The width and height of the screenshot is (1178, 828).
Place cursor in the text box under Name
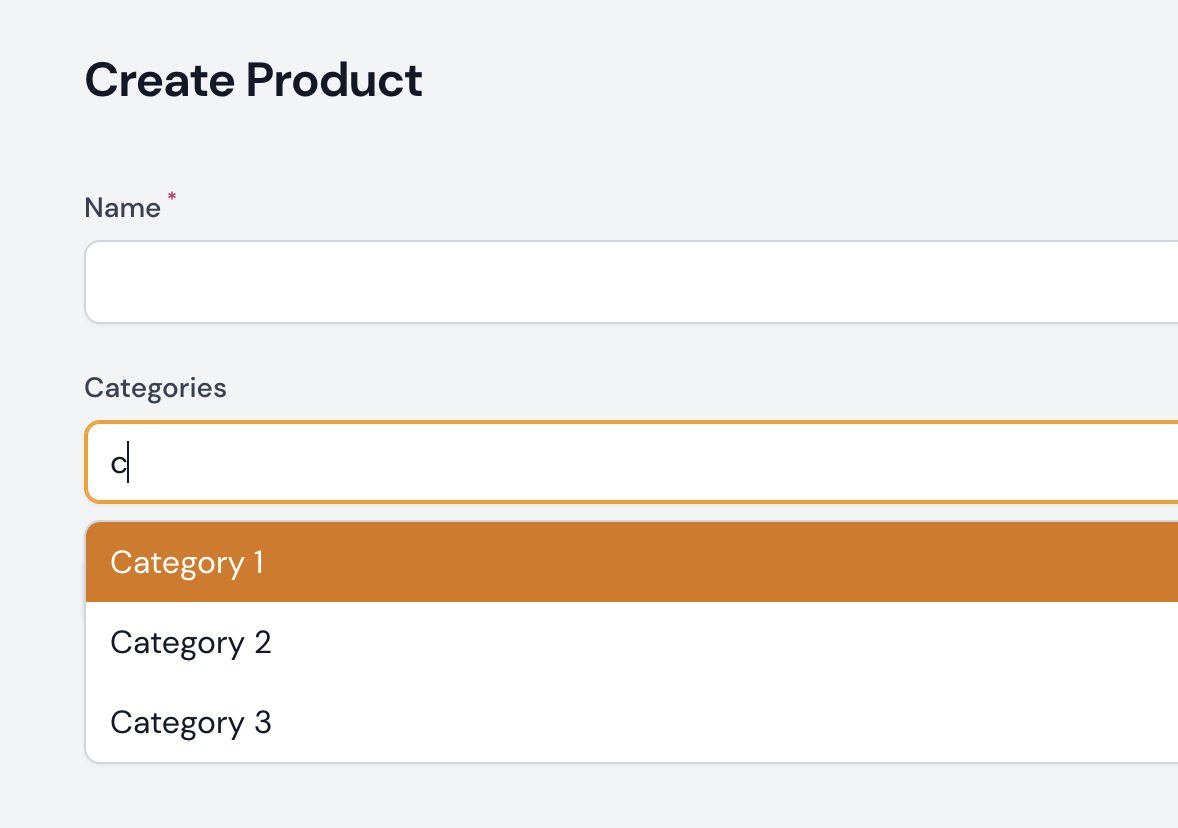click(x=630, y=282)
